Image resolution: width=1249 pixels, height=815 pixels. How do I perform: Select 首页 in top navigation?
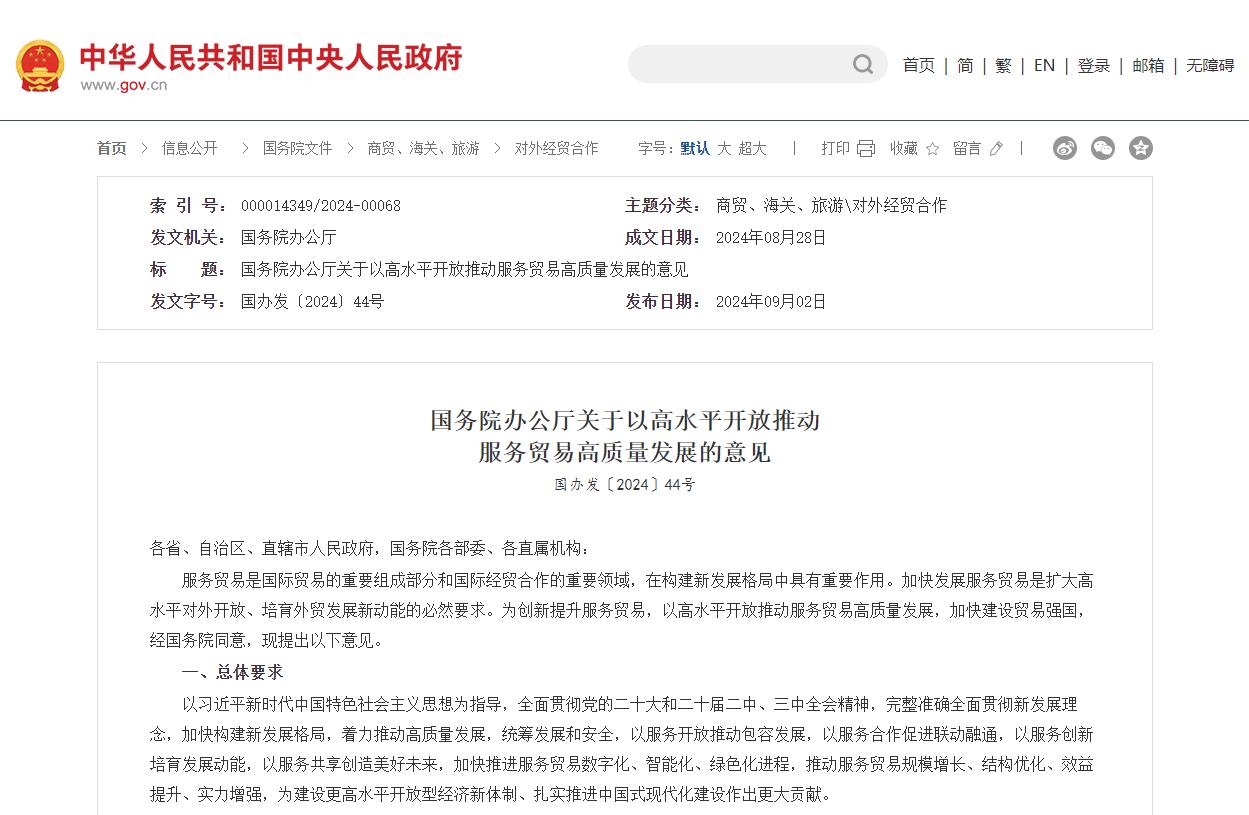918,65
